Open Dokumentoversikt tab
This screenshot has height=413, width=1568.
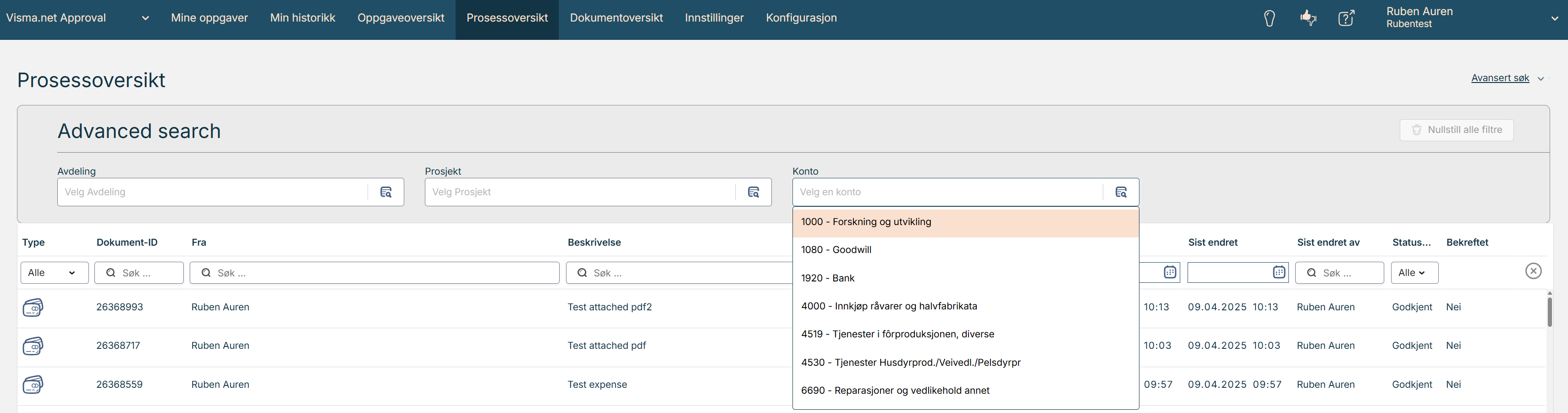[x=616, y=18]
